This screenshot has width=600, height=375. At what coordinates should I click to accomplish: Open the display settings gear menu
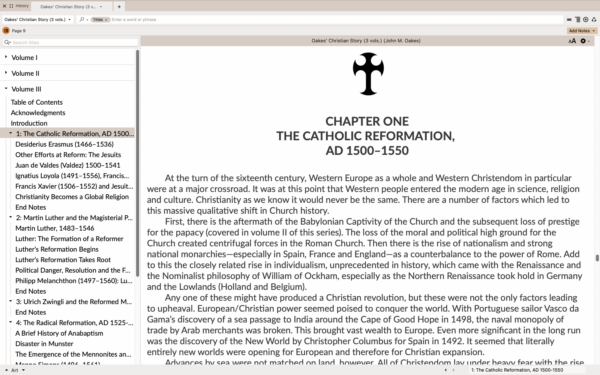pos(584,41)
